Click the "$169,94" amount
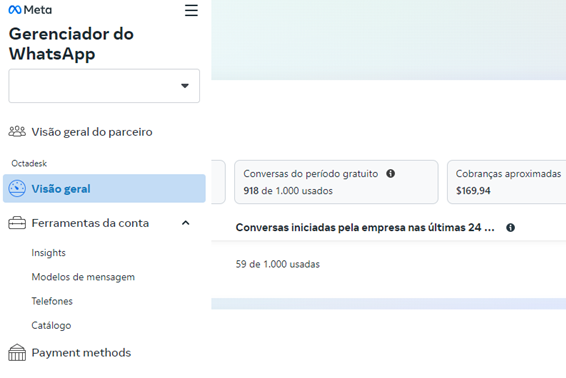 [x=473, y=191]
